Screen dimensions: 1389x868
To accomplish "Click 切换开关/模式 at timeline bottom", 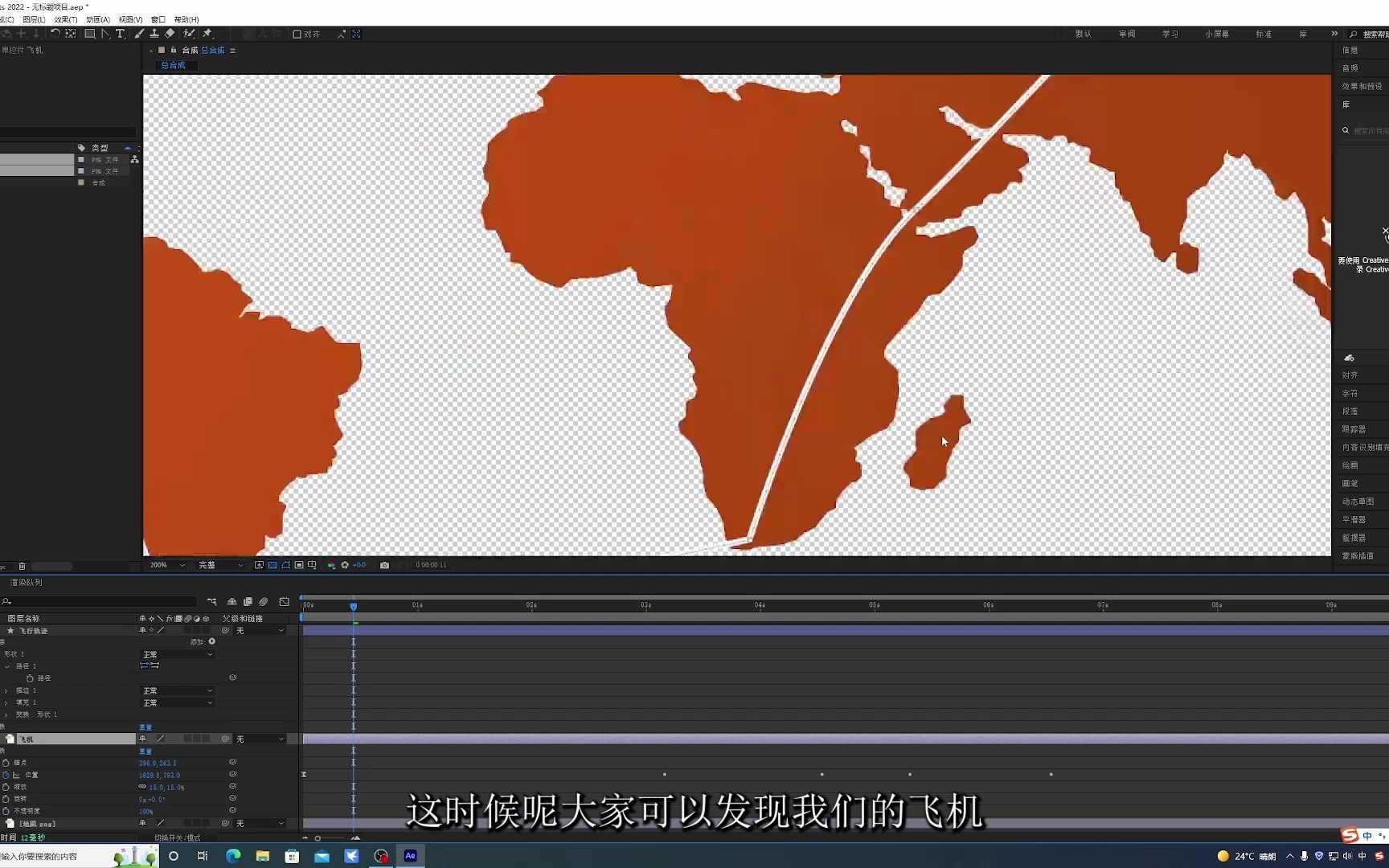I will 178,837.
